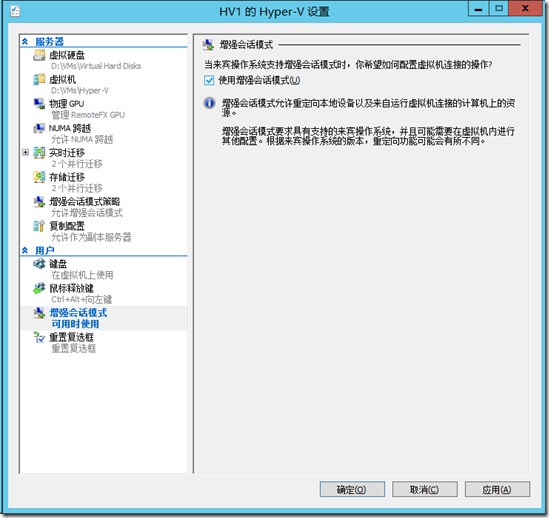549x518 pixels.
Task: Minimize the Hyper-V settings window
Action: coord(478,9)
